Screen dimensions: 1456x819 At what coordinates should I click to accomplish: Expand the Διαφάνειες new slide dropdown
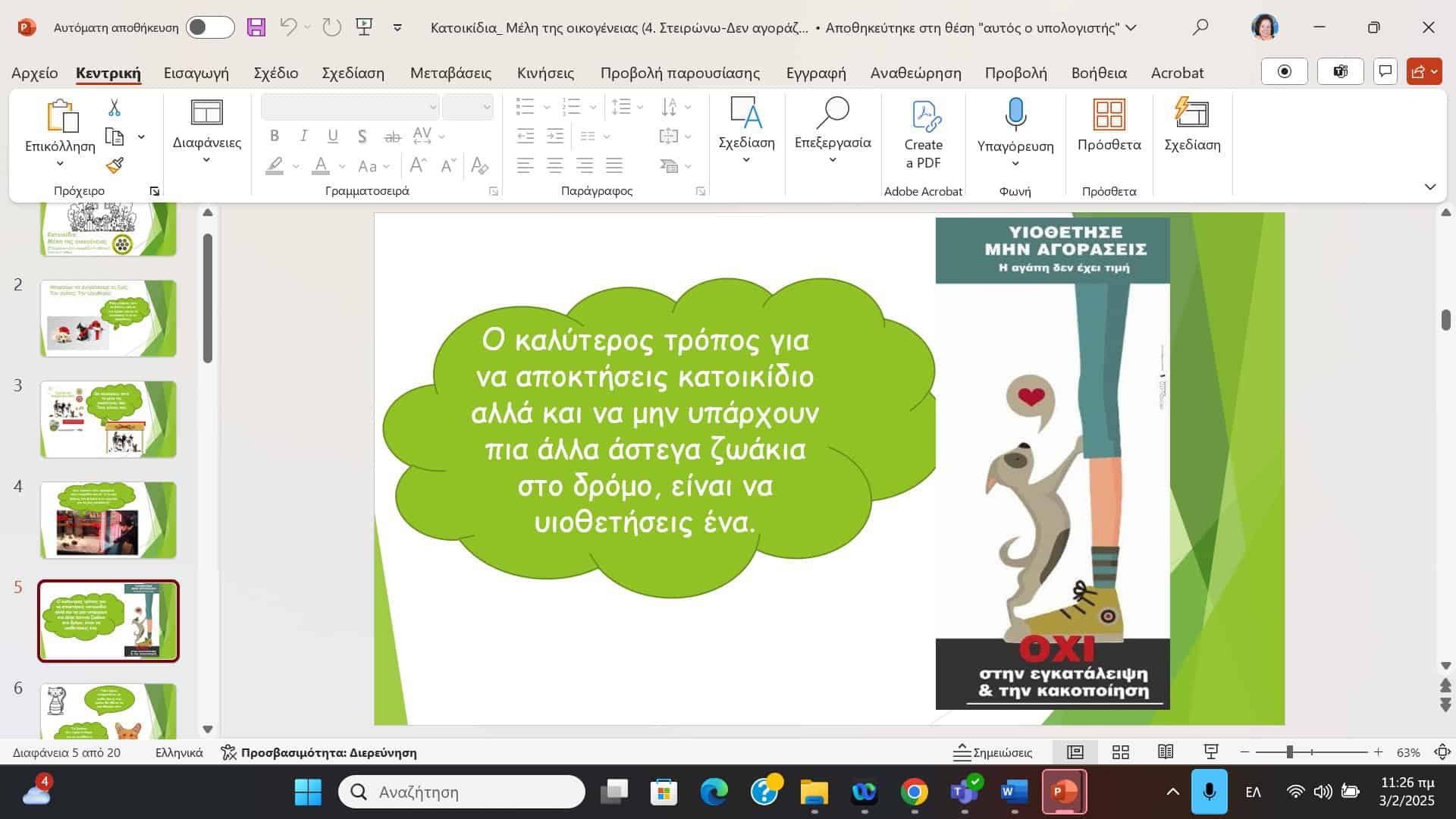(206, 160)
